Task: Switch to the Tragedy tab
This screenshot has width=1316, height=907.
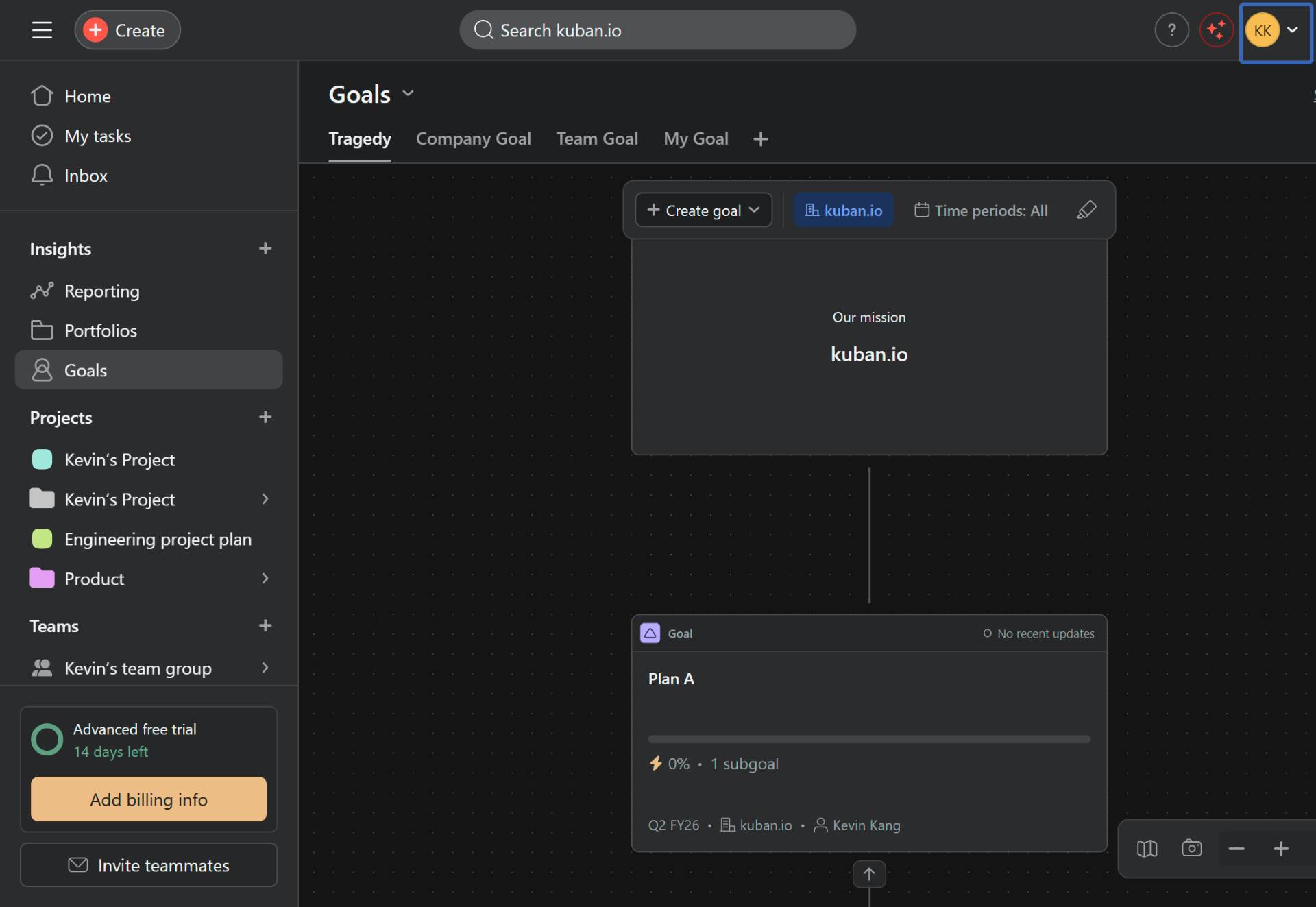Action: pyautogui.click(x=360, y=138)
